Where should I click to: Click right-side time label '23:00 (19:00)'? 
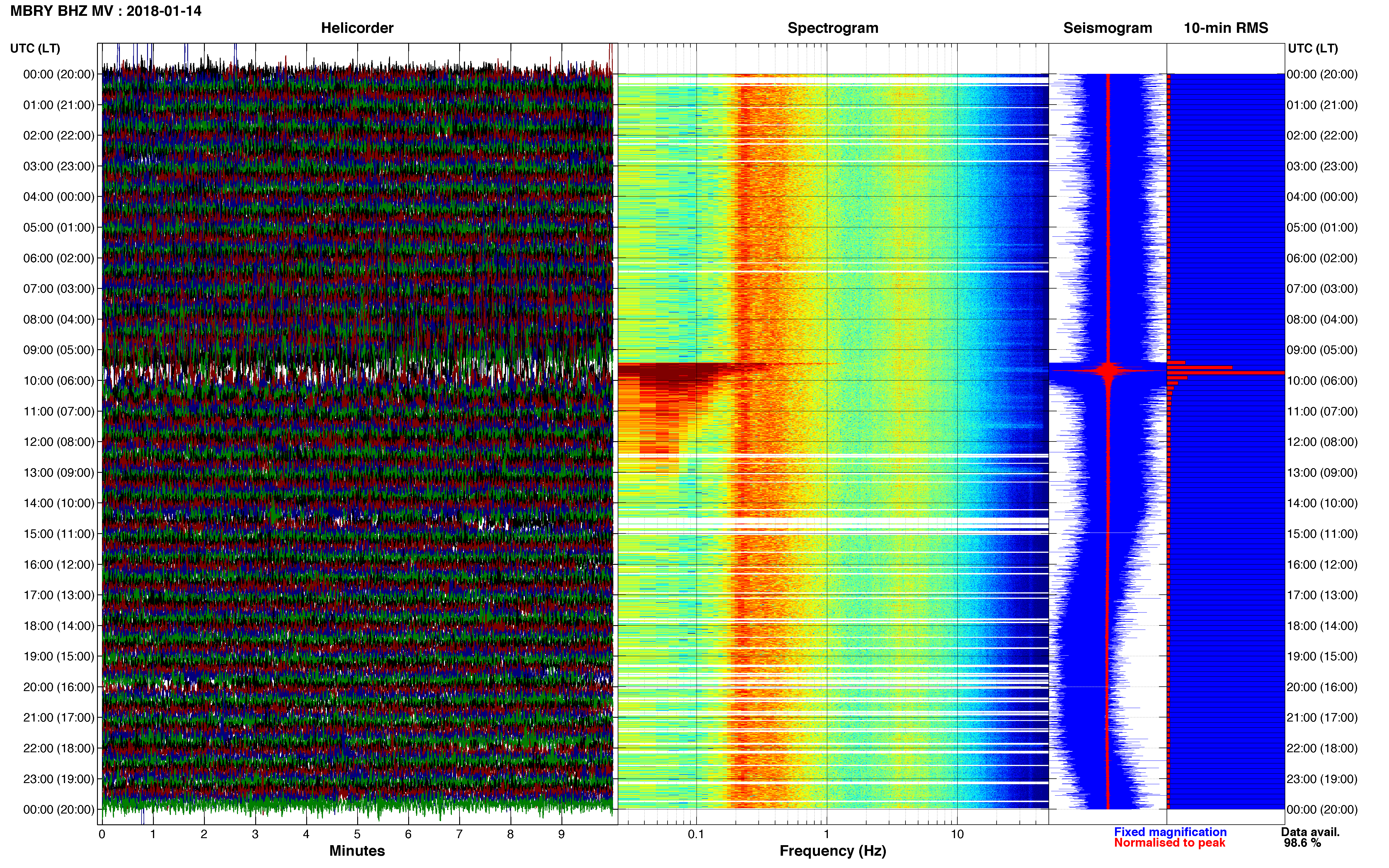1322,779
